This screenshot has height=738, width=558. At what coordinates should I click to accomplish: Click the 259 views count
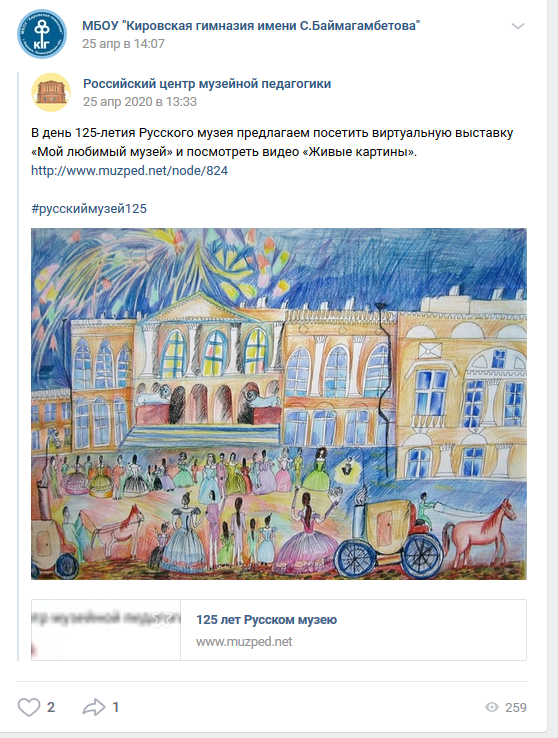pos(516,707)
